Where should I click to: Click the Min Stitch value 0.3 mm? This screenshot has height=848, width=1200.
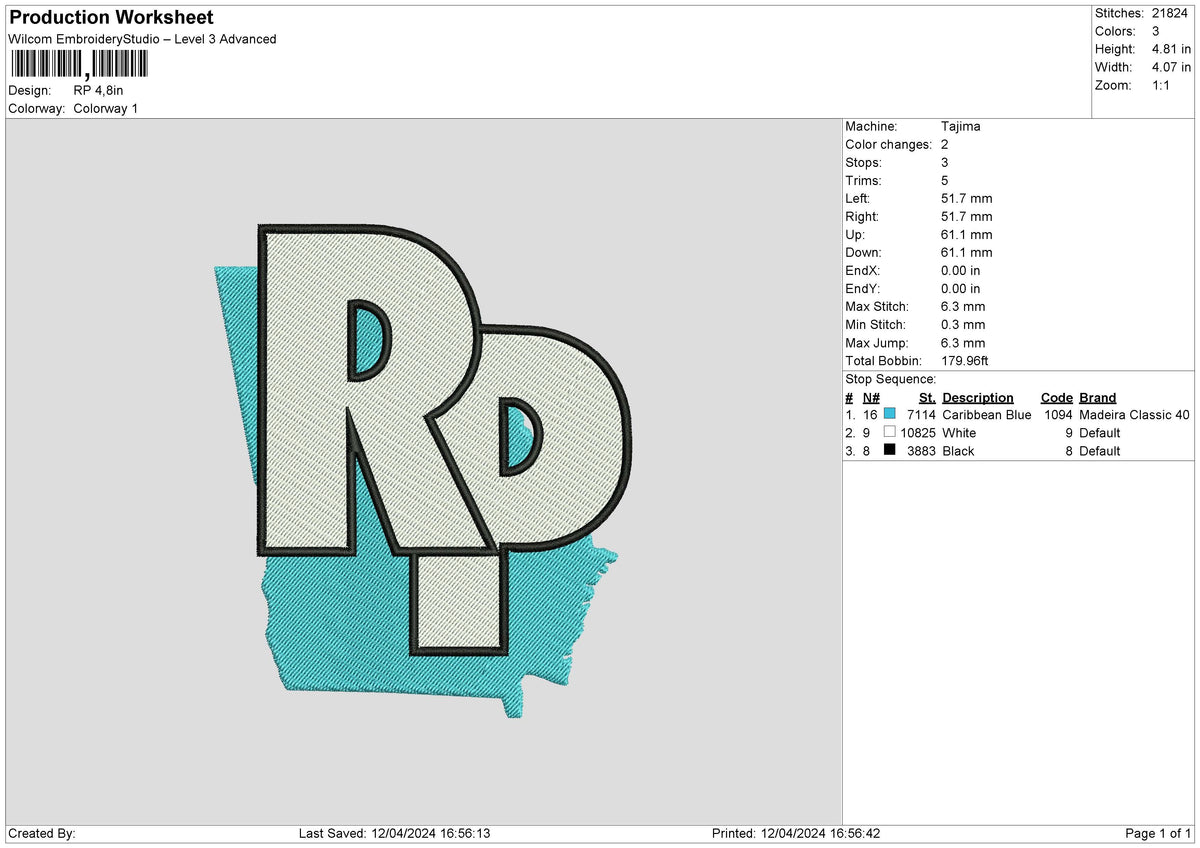pyautogui.click(x=963, y=325)
